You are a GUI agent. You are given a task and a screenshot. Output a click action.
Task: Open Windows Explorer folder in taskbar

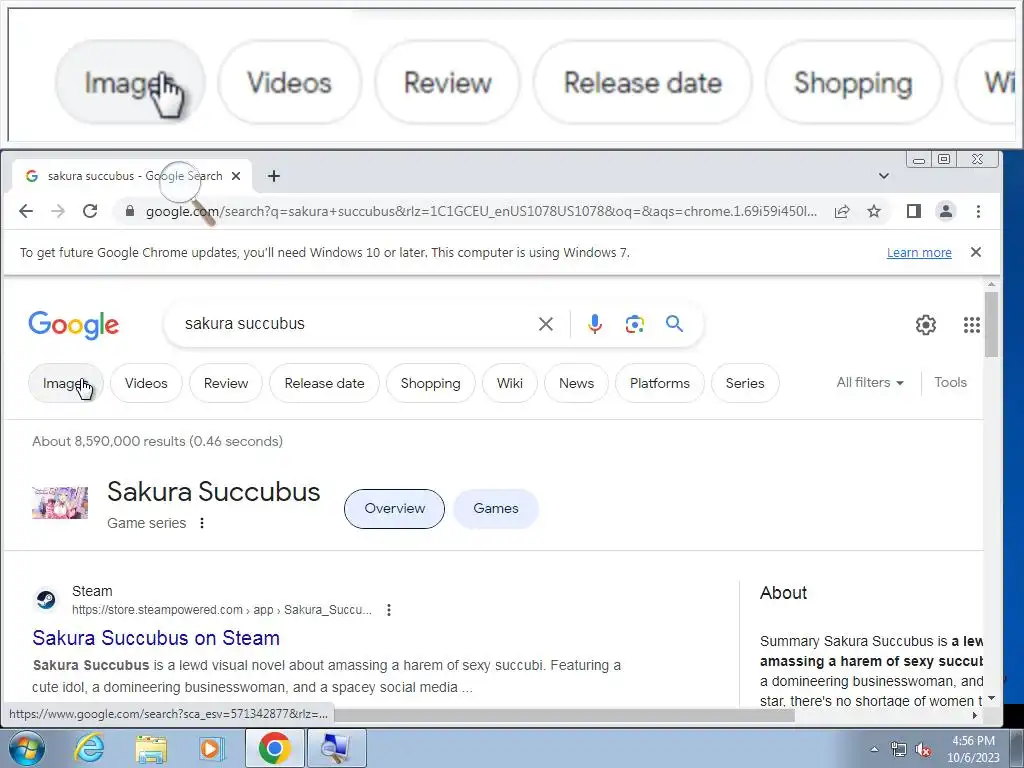coord(151,748)
